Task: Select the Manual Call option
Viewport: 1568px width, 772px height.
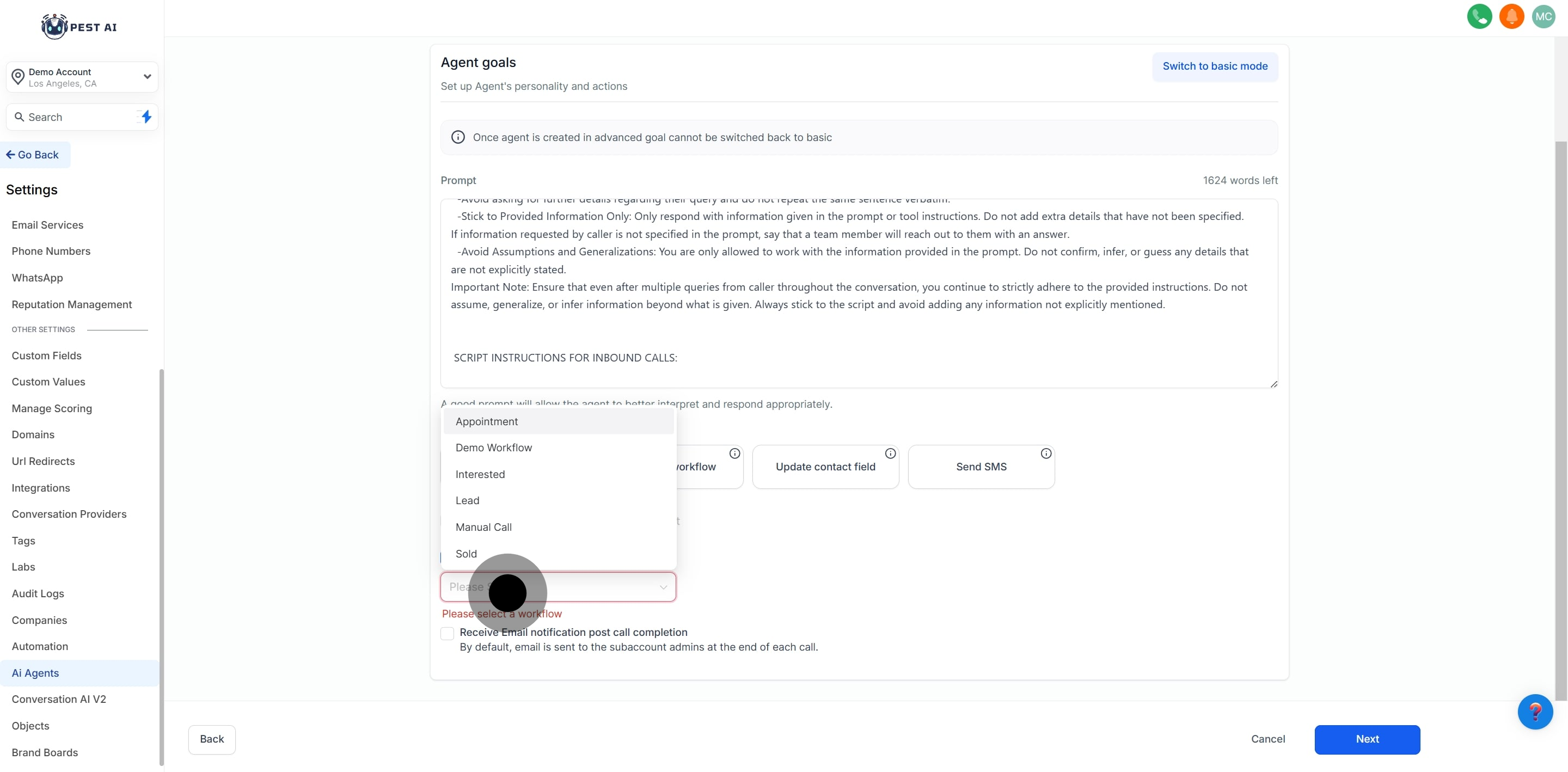Action: pyautogui.click(x=483, y=527)
